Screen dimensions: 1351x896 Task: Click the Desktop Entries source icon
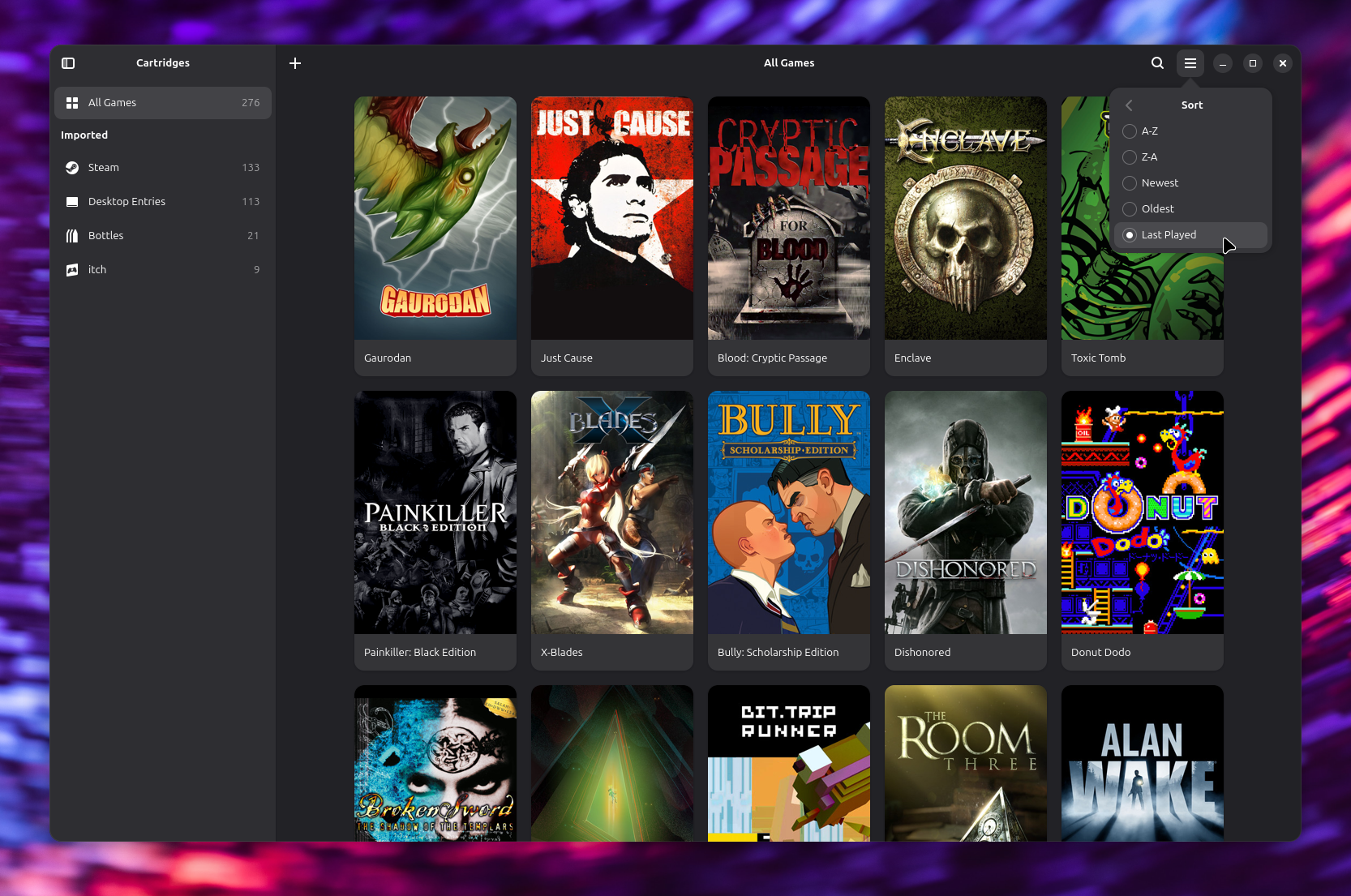pos(72,202)
